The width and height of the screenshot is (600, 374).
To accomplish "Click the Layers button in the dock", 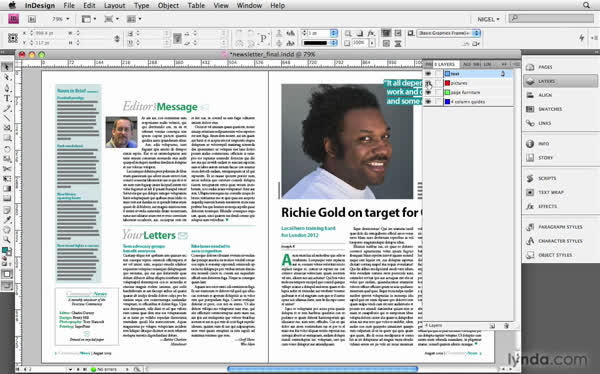I will pos(561,81).
